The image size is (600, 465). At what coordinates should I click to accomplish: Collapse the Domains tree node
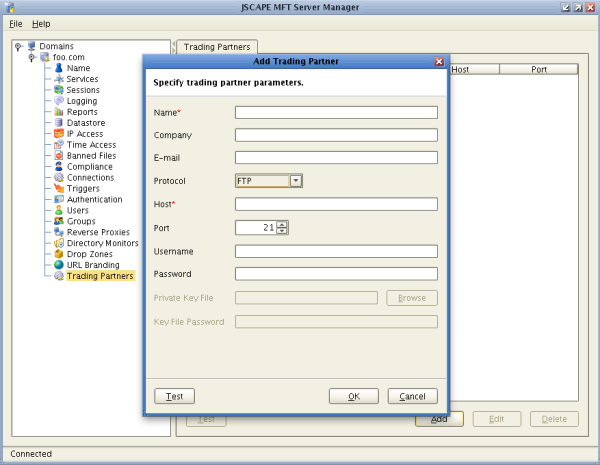point(19,46)
